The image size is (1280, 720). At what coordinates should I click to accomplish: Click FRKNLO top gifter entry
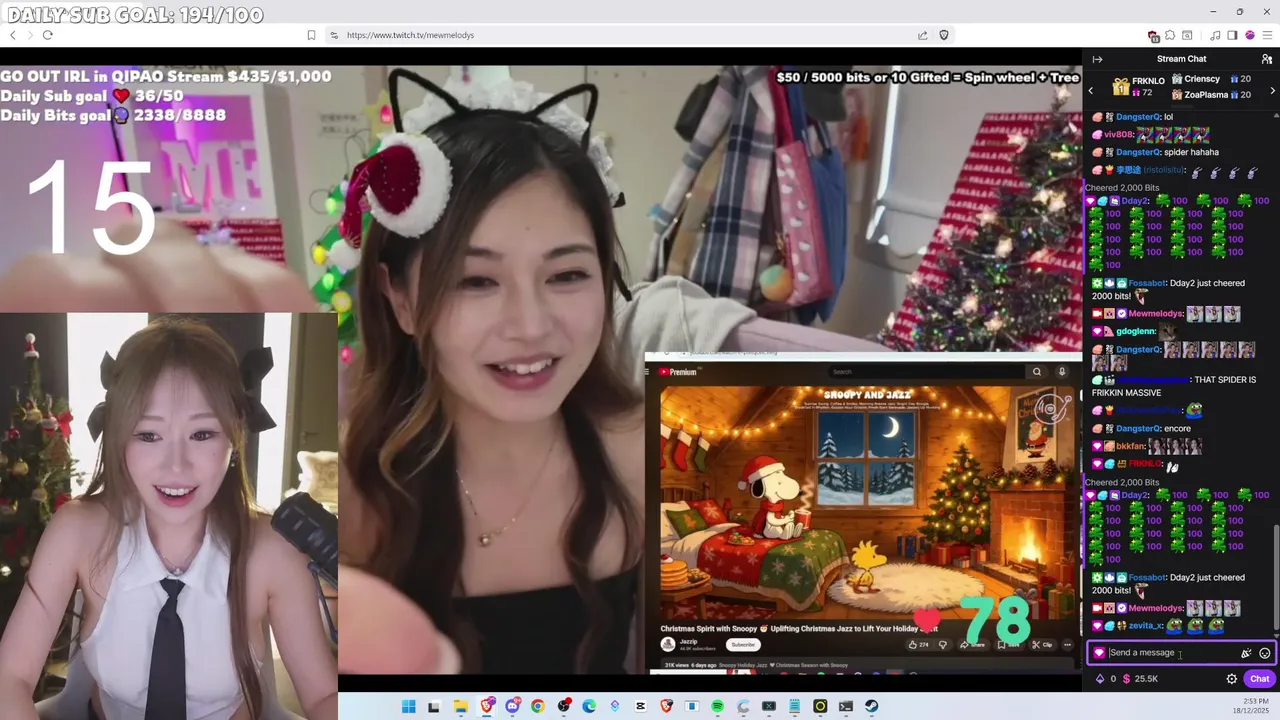click(1138, 86)
